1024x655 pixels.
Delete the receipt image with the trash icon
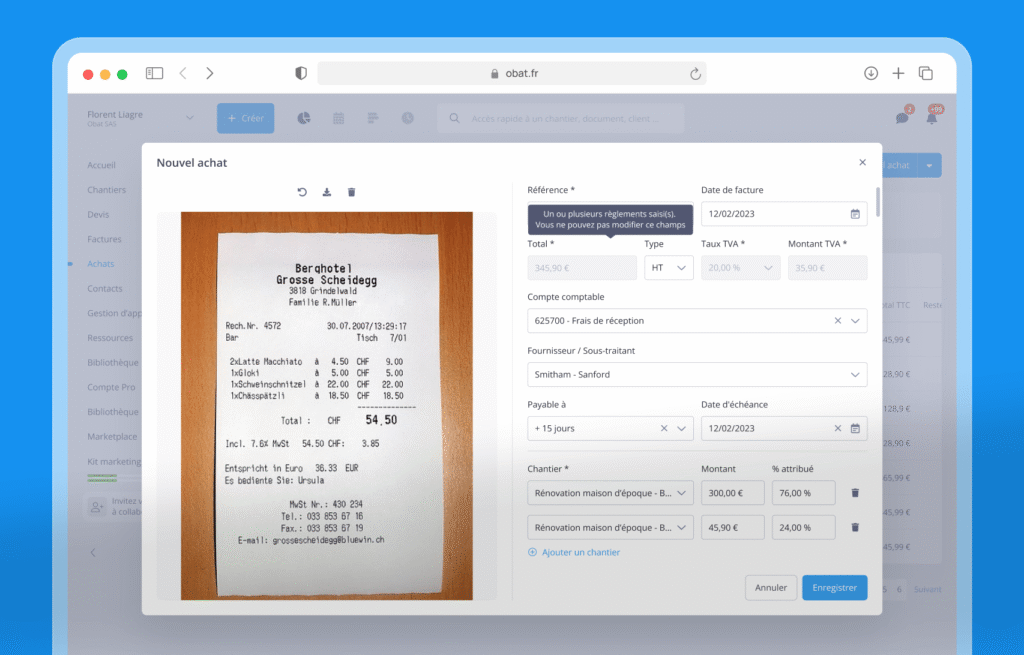point(351,192)
